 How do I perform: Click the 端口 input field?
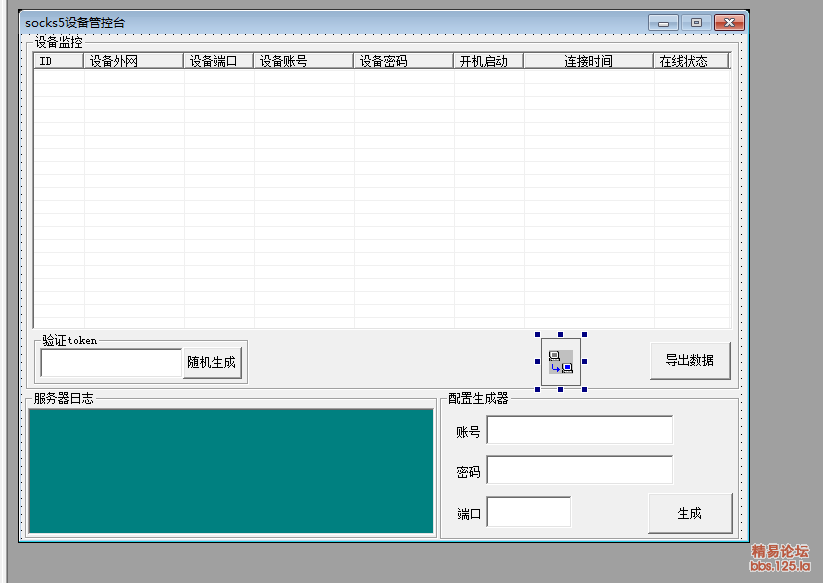(x=529, y=512)
